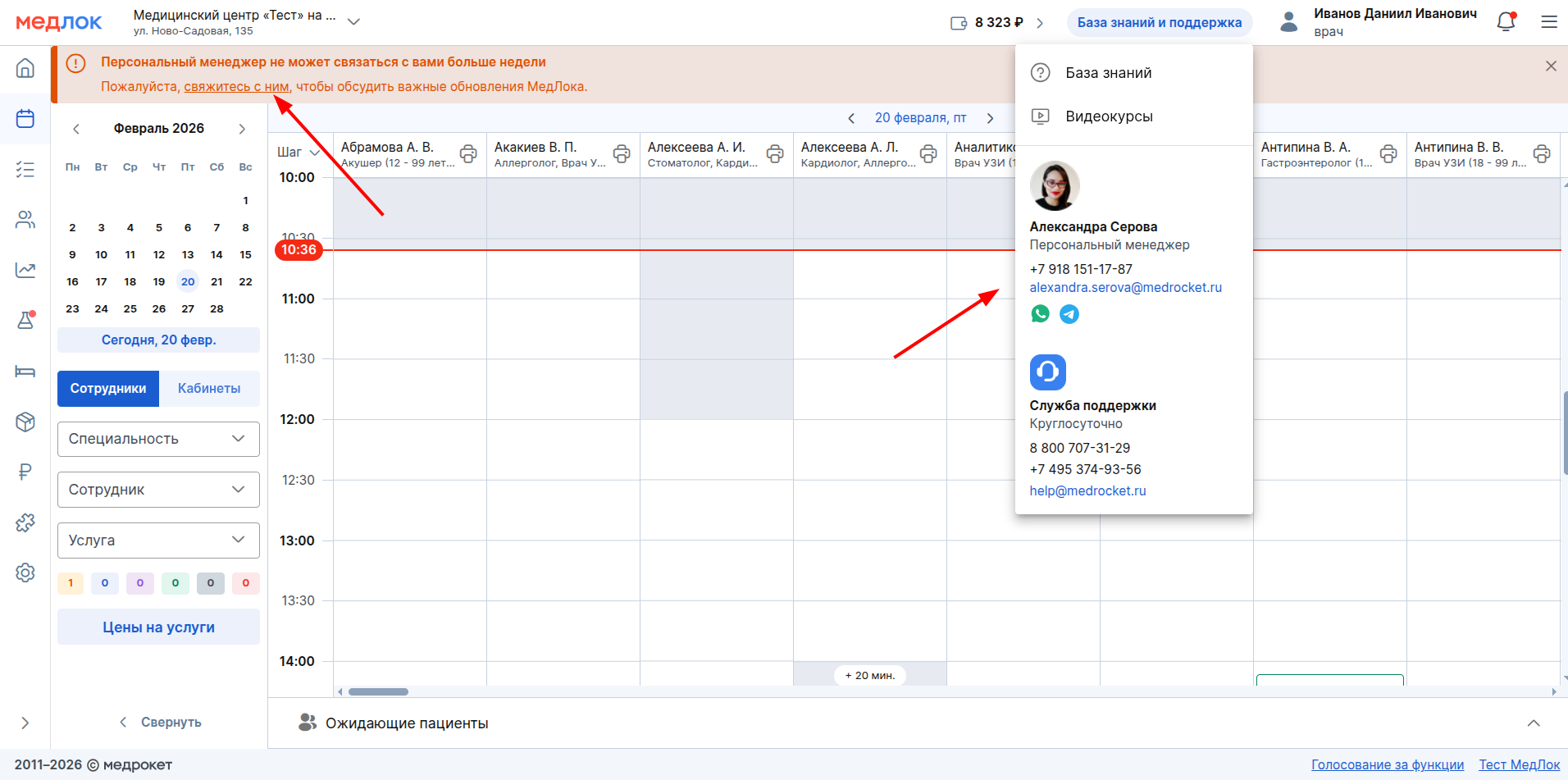
Task: Select Видеокурсы from the support menu
Action: pos(1109,116)
